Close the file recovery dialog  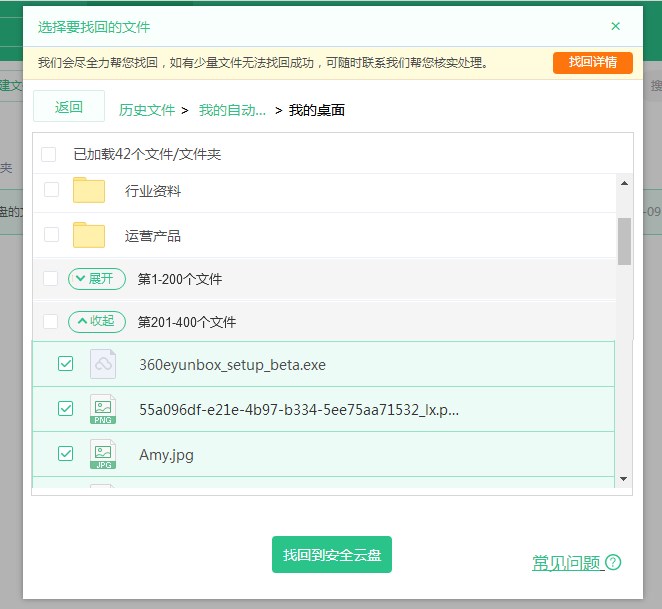[x=615, y=26]
